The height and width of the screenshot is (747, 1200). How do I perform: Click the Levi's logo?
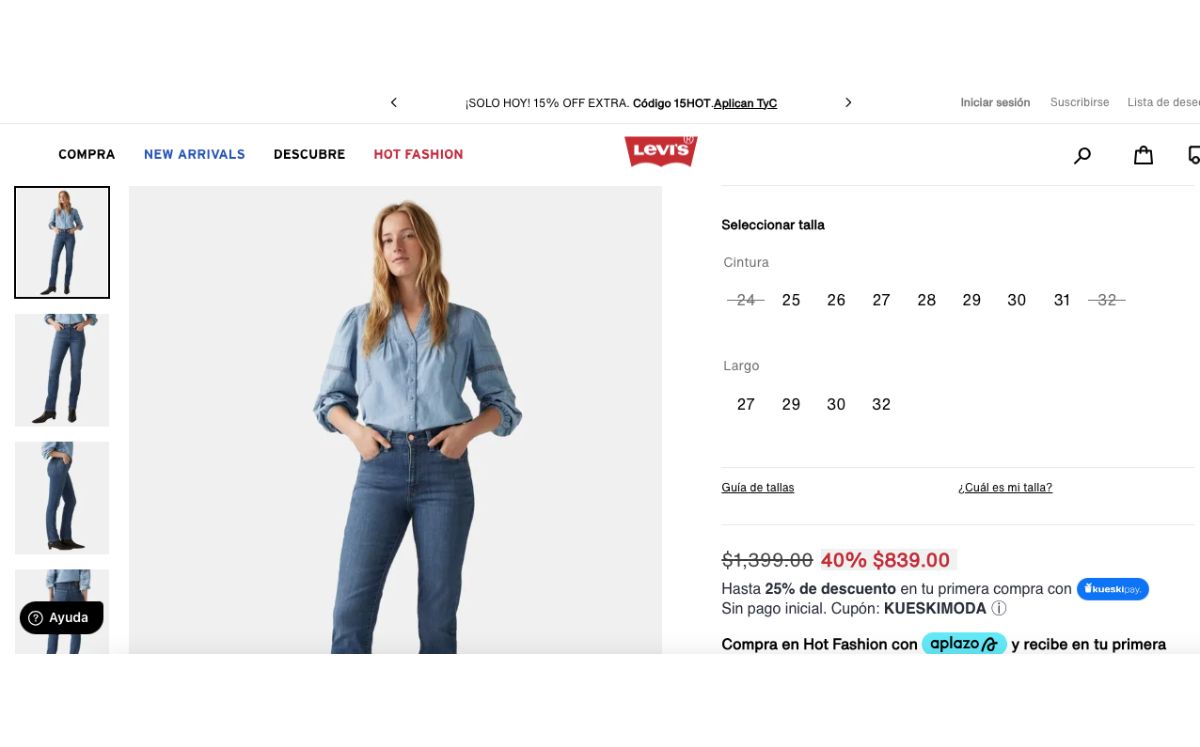point(660,151)
